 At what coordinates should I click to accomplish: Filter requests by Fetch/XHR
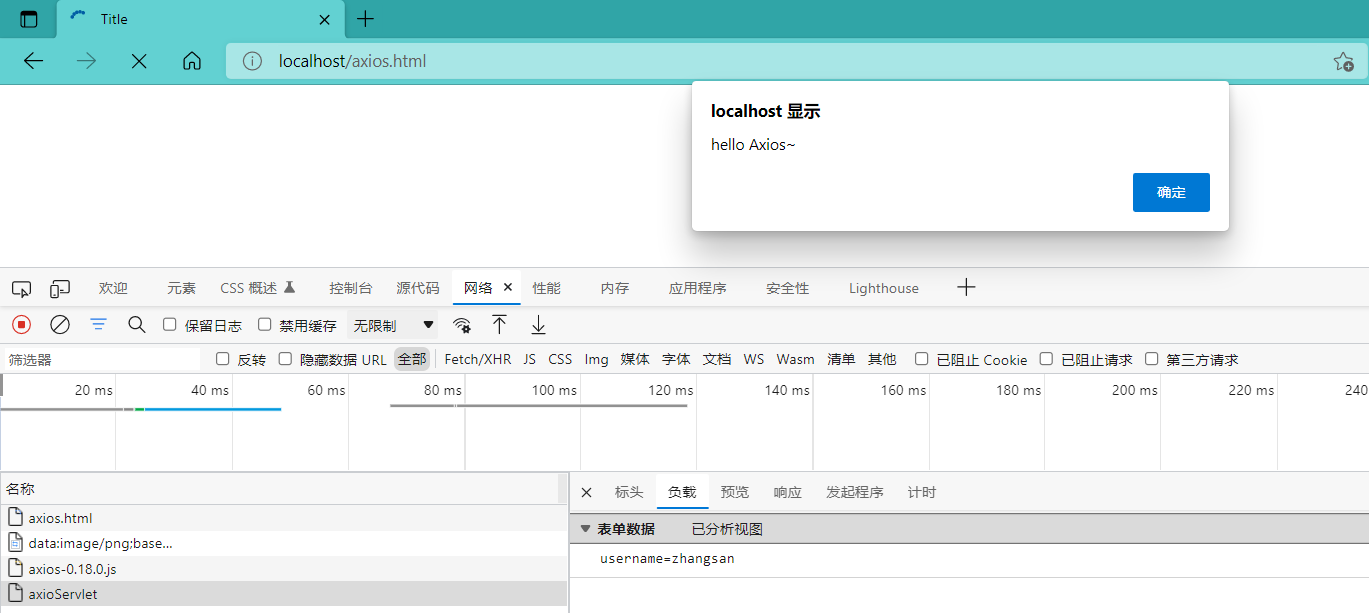pos(478,359)
